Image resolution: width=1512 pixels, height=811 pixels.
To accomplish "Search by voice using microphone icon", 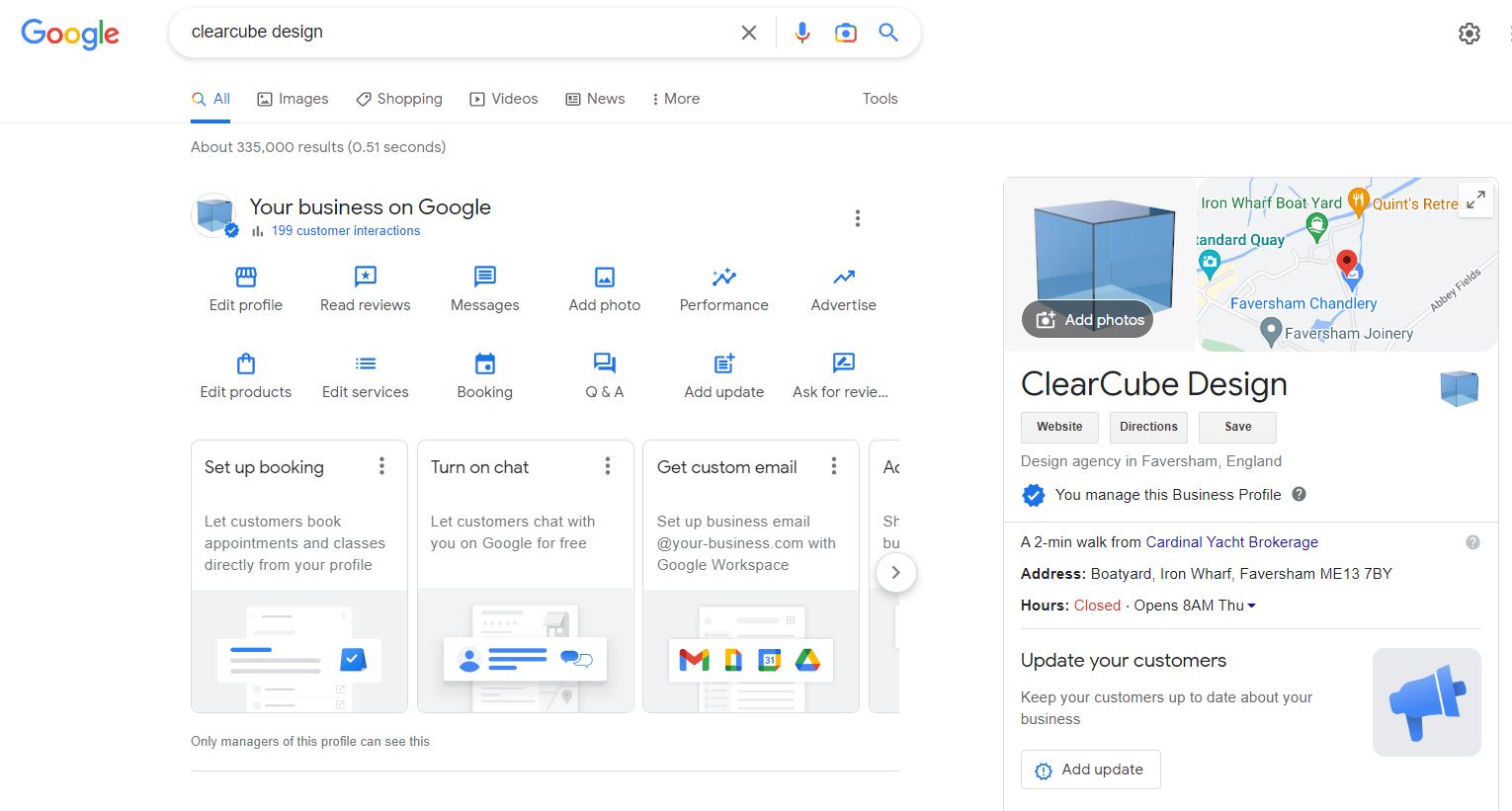I will tap(802, 33).
